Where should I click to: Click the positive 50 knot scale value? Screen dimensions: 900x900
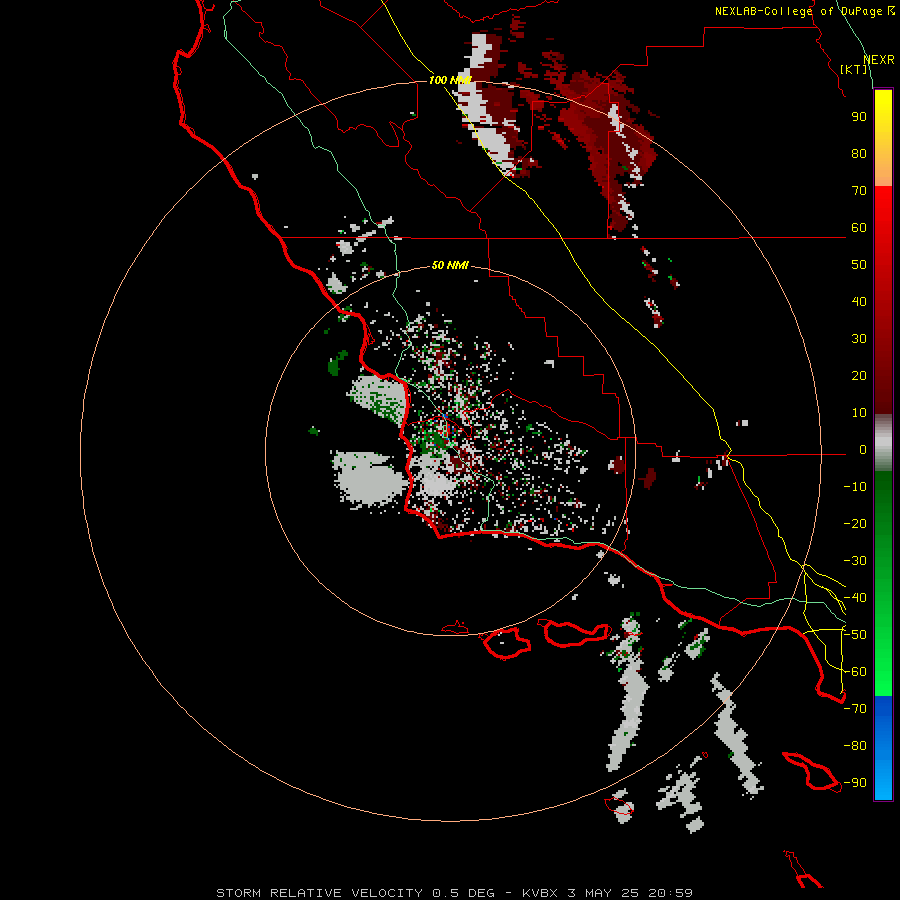859,265
